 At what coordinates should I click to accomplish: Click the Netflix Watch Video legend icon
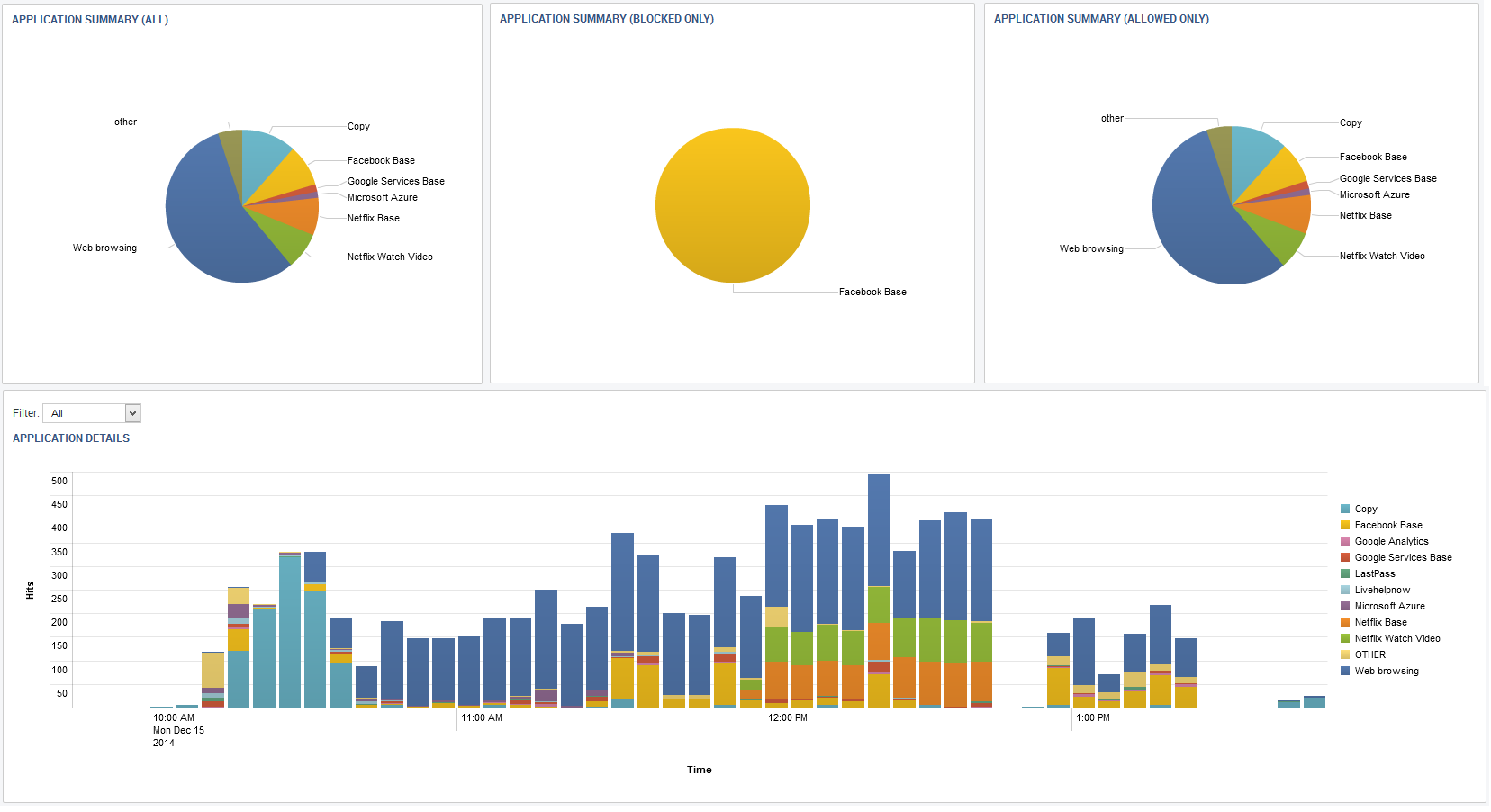click(x=1346, y=638)
